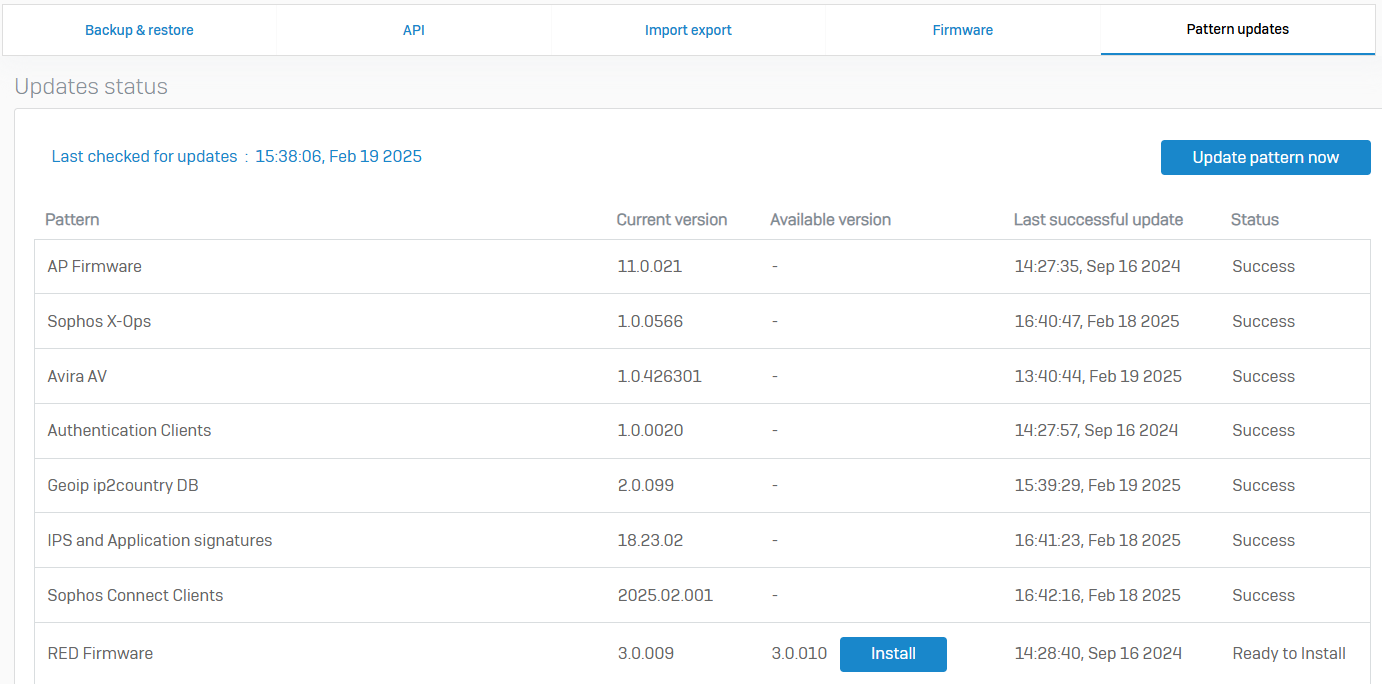Click the Authentication Clients pattern entry
The width and height of the screenshot is (1382, 684).
(129, 430)
